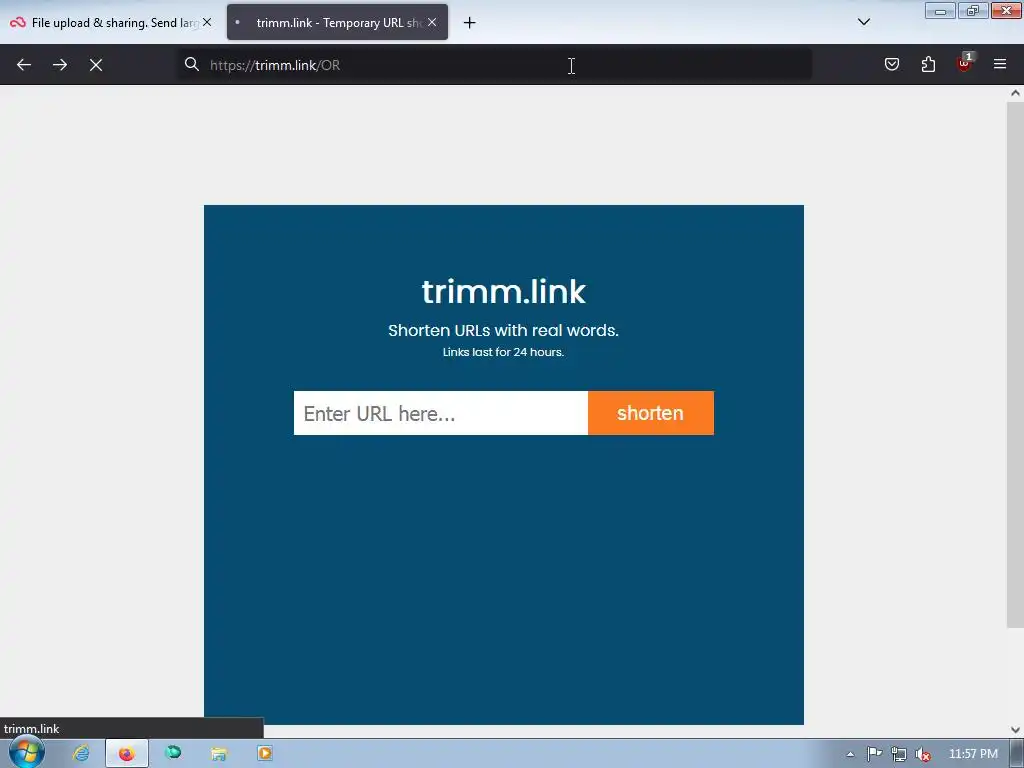This screenshot has width=1024, height=768.
Task: Close the File upload & sharing tab
Action: (x=207, y=22)
